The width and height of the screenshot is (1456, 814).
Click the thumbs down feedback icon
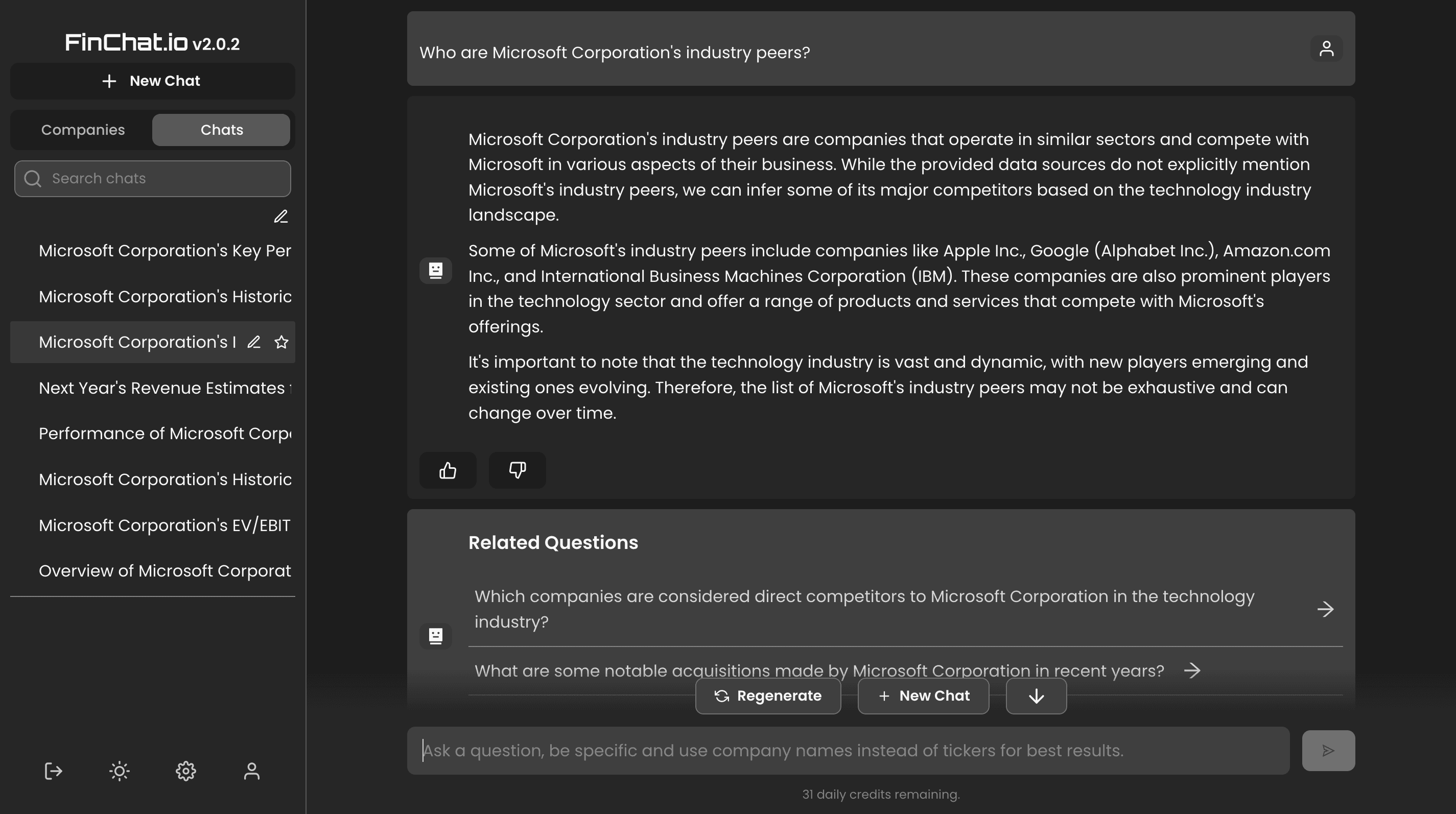click(x=517, y=470)
